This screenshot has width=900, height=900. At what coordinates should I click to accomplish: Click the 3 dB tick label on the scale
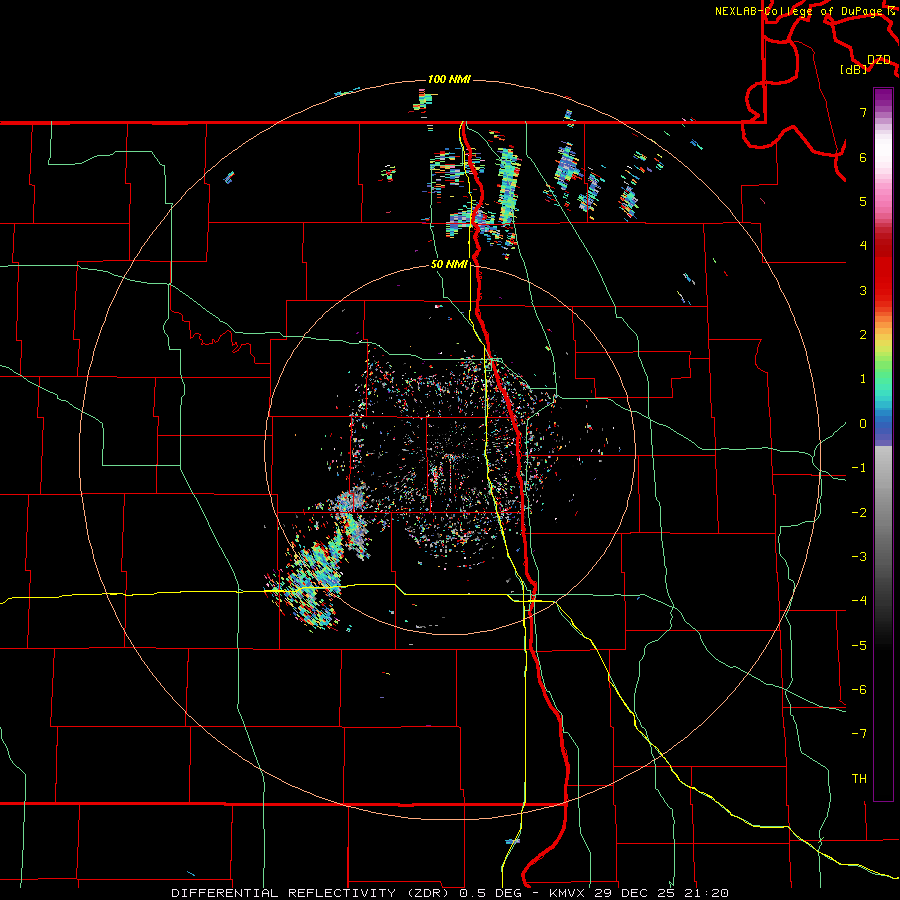pos(863,290)
